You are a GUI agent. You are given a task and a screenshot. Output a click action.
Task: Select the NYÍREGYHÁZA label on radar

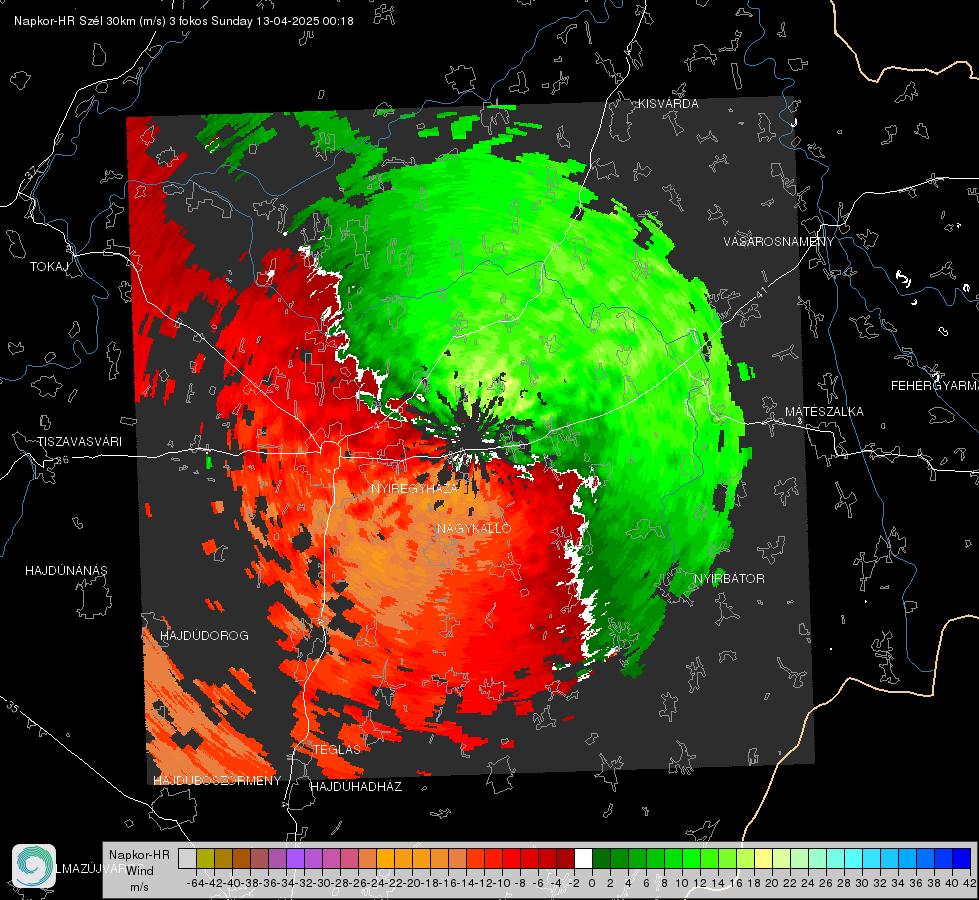[415, 488]
